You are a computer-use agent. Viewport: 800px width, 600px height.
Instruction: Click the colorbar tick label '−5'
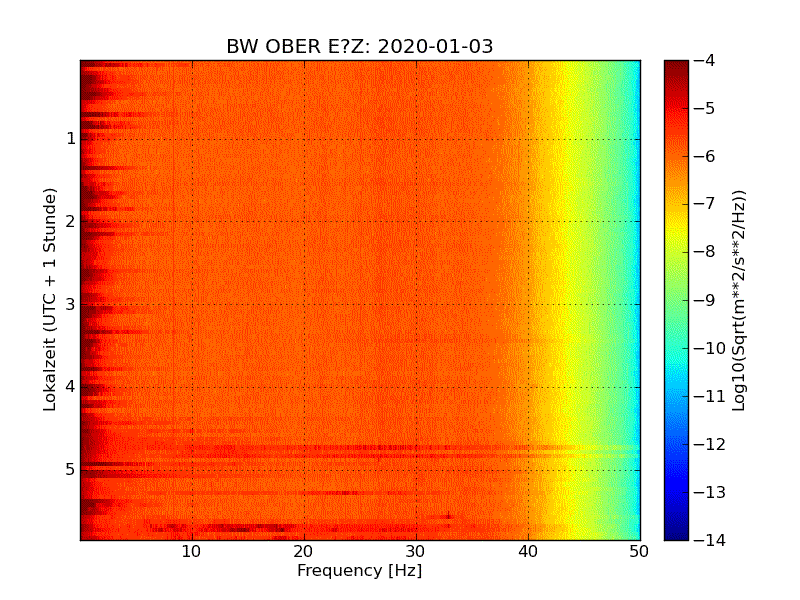pos(705,108)
